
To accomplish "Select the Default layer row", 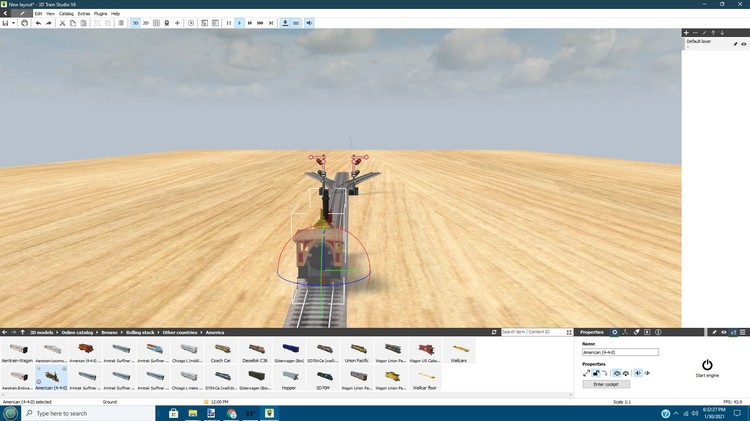I will click(x=716, y=44).
